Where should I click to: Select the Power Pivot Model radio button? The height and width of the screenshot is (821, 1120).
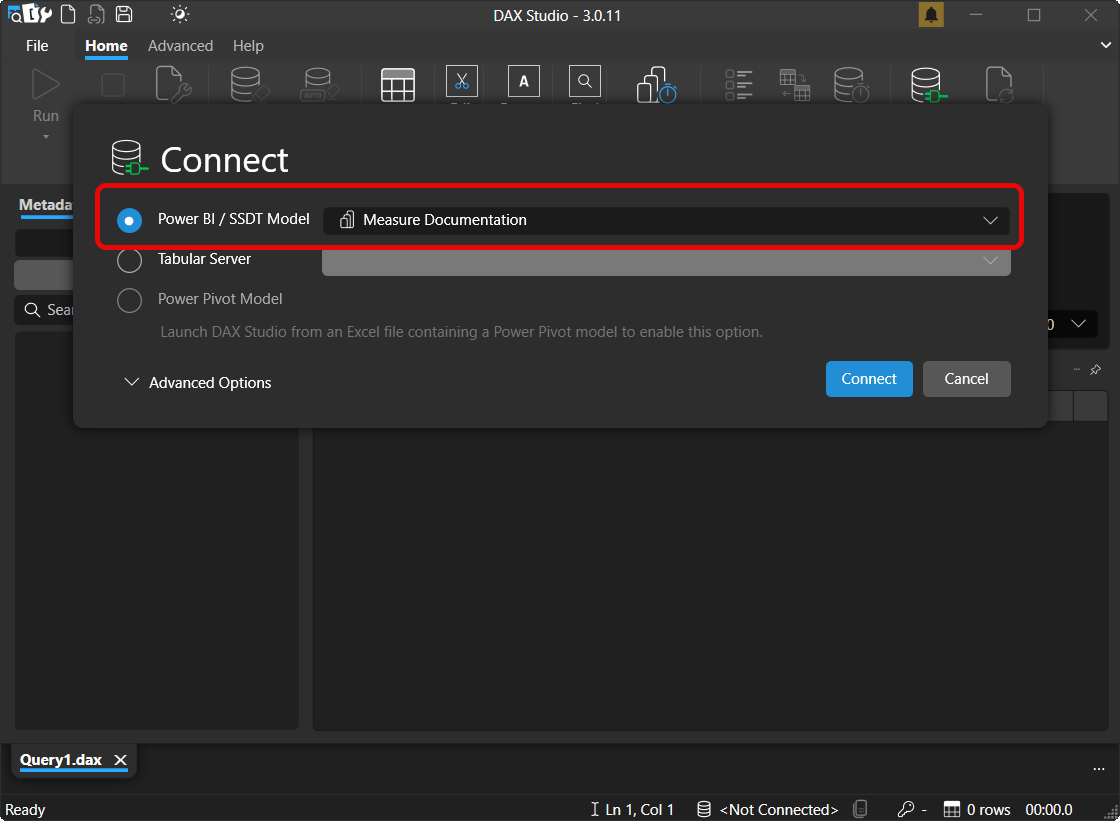coord(129,300)
